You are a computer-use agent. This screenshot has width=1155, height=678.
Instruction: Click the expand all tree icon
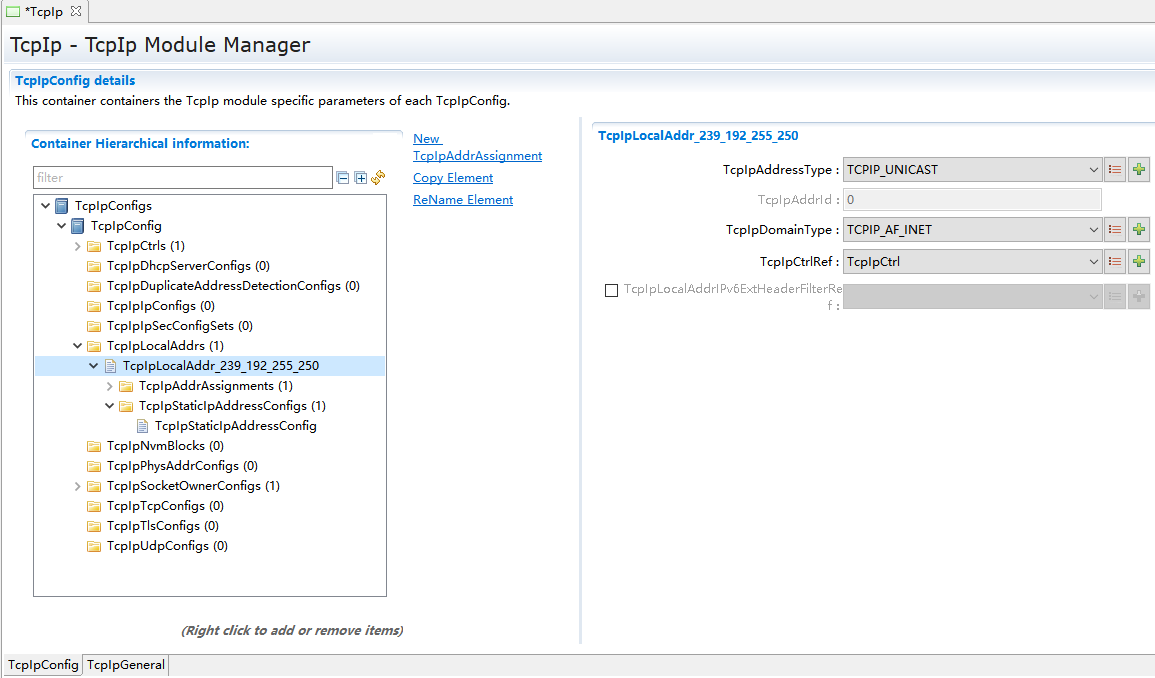click(360, 178)
